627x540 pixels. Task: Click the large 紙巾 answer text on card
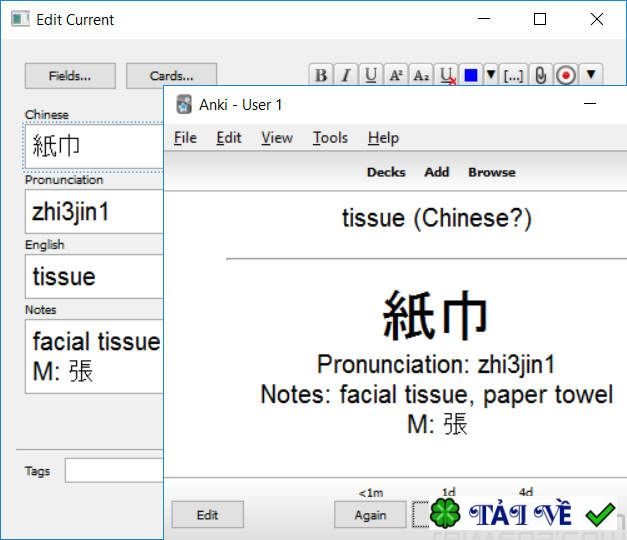pos(435,316)
